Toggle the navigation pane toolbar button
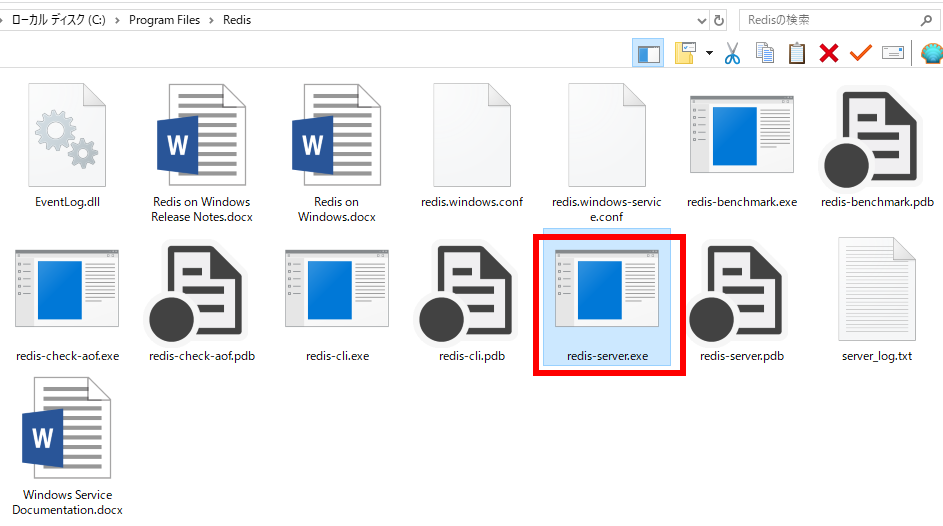The height and width of the screenshot is (526, 943). [648, 54]
